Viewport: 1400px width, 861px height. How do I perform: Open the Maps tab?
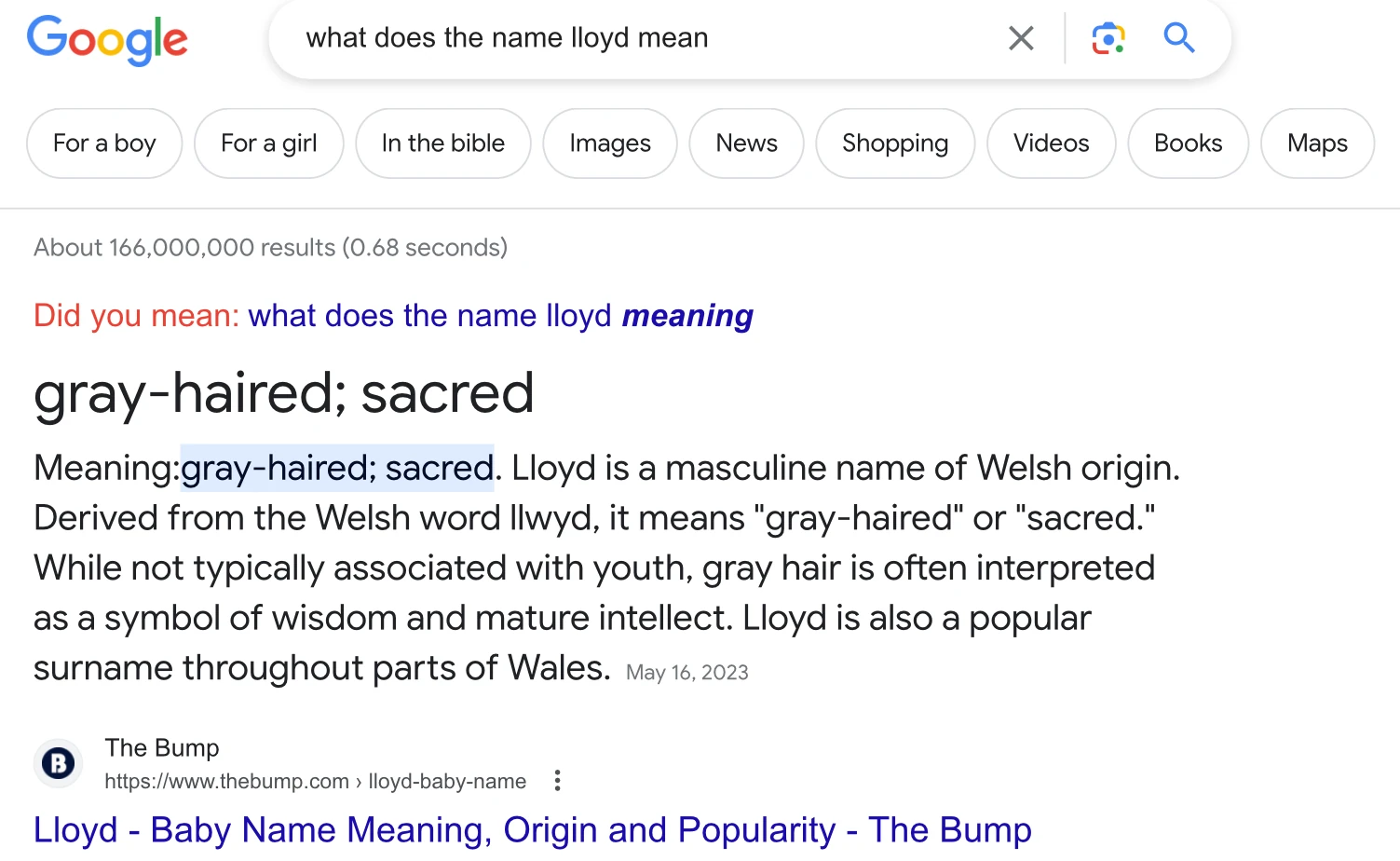click(x=1317, y=143)
